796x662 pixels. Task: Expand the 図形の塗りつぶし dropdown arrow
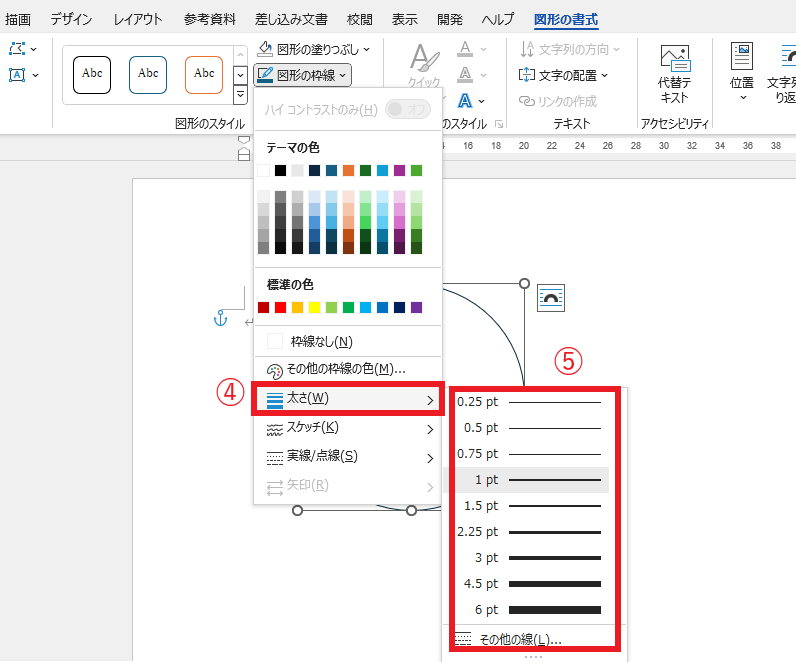(367, 50)
